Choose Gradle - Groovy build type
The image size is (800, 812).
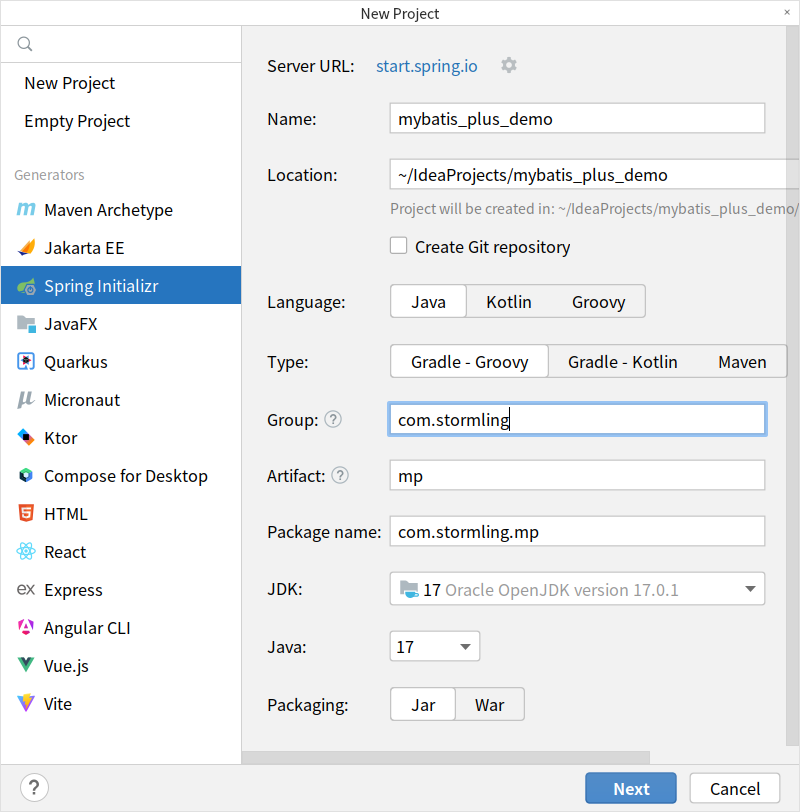[469, 361]
